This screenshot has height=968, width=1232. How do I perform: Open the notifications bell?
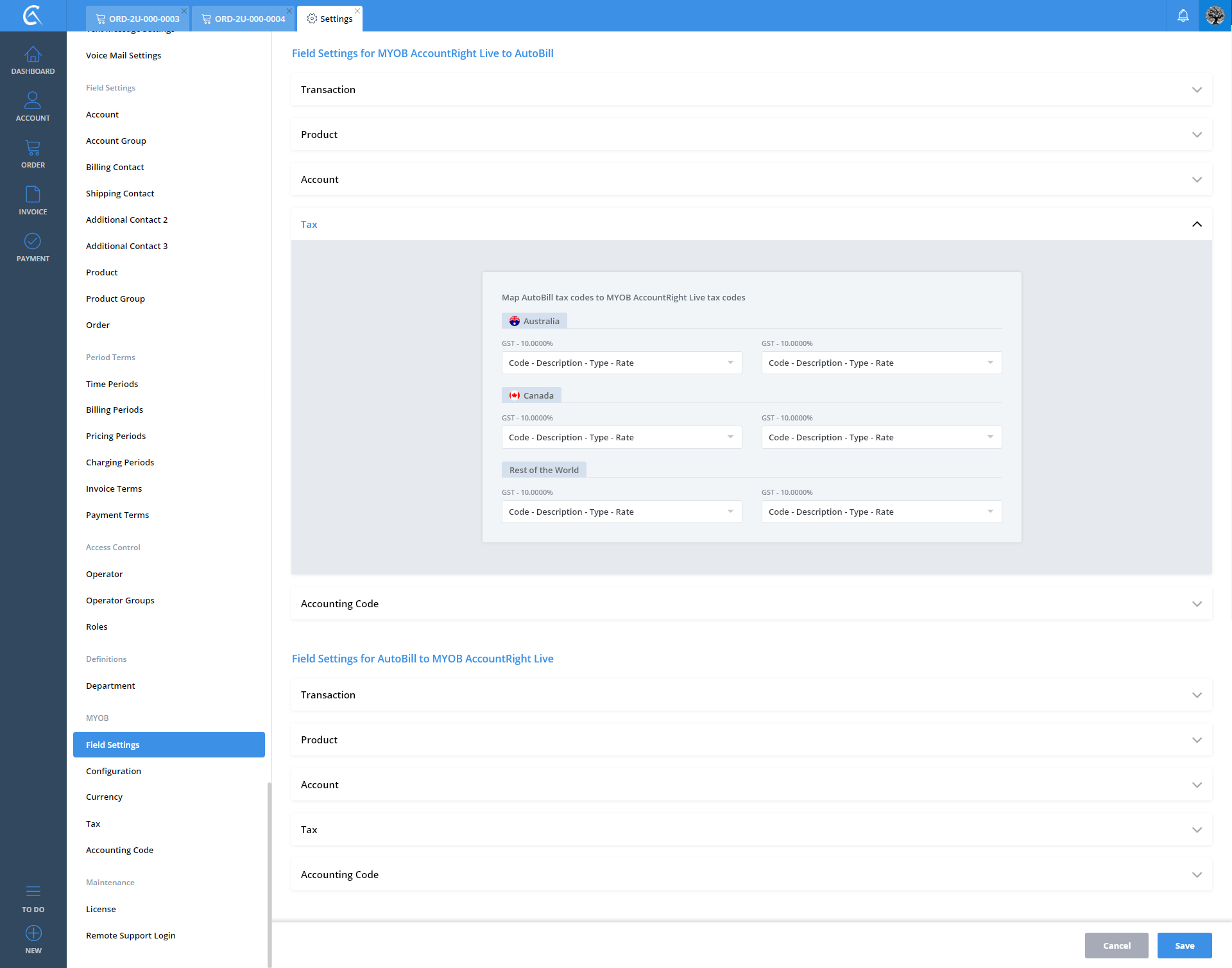(1183, 15)
